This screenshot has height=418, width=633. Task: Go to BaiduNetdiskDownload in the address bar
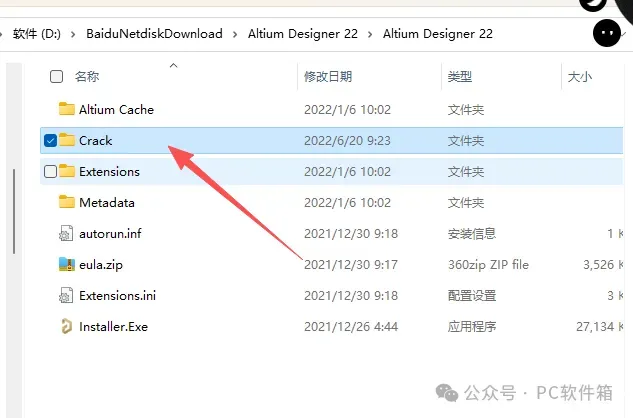coord(154,34)
